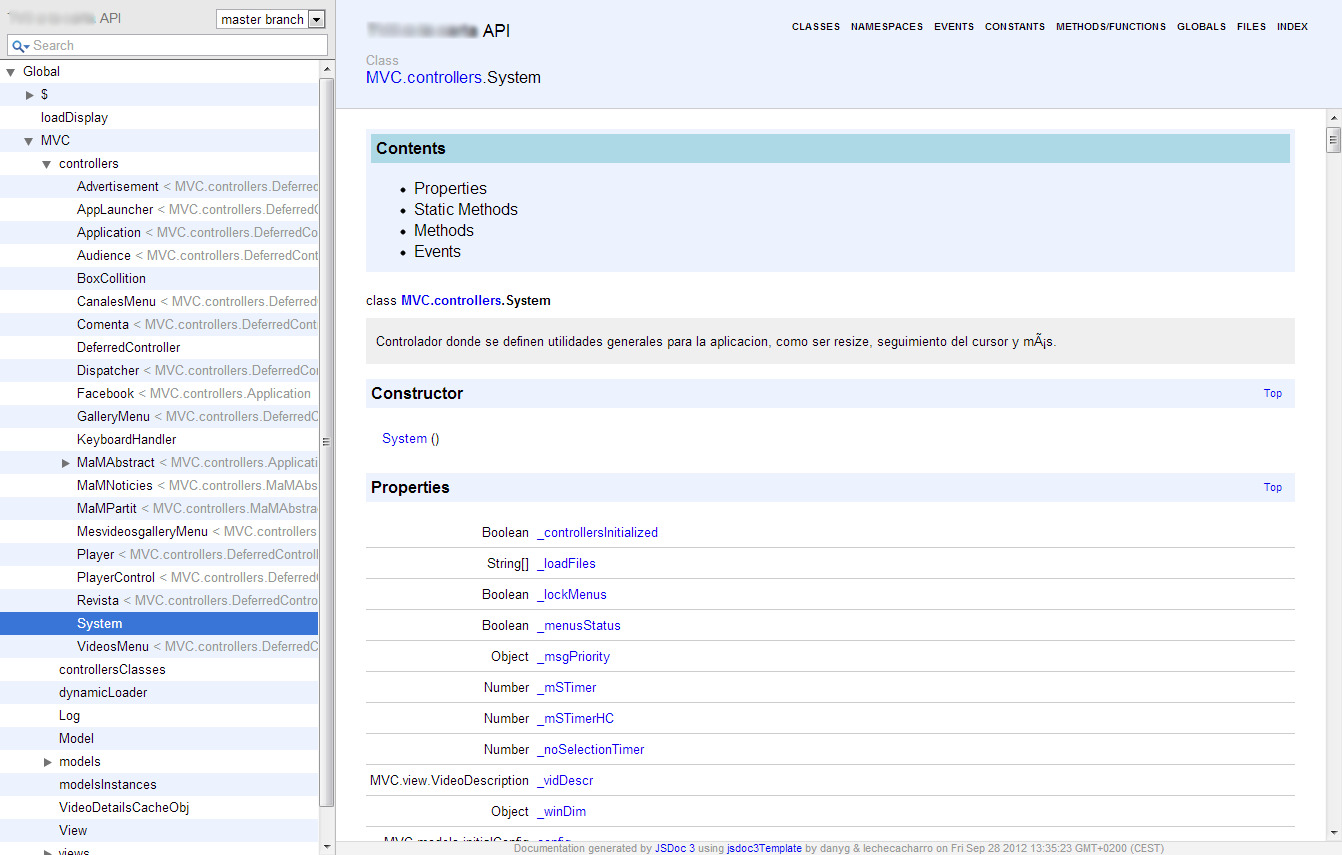1342x855 pixels.
Task: Open the master branch dropdown
Action: coord(271,19)
